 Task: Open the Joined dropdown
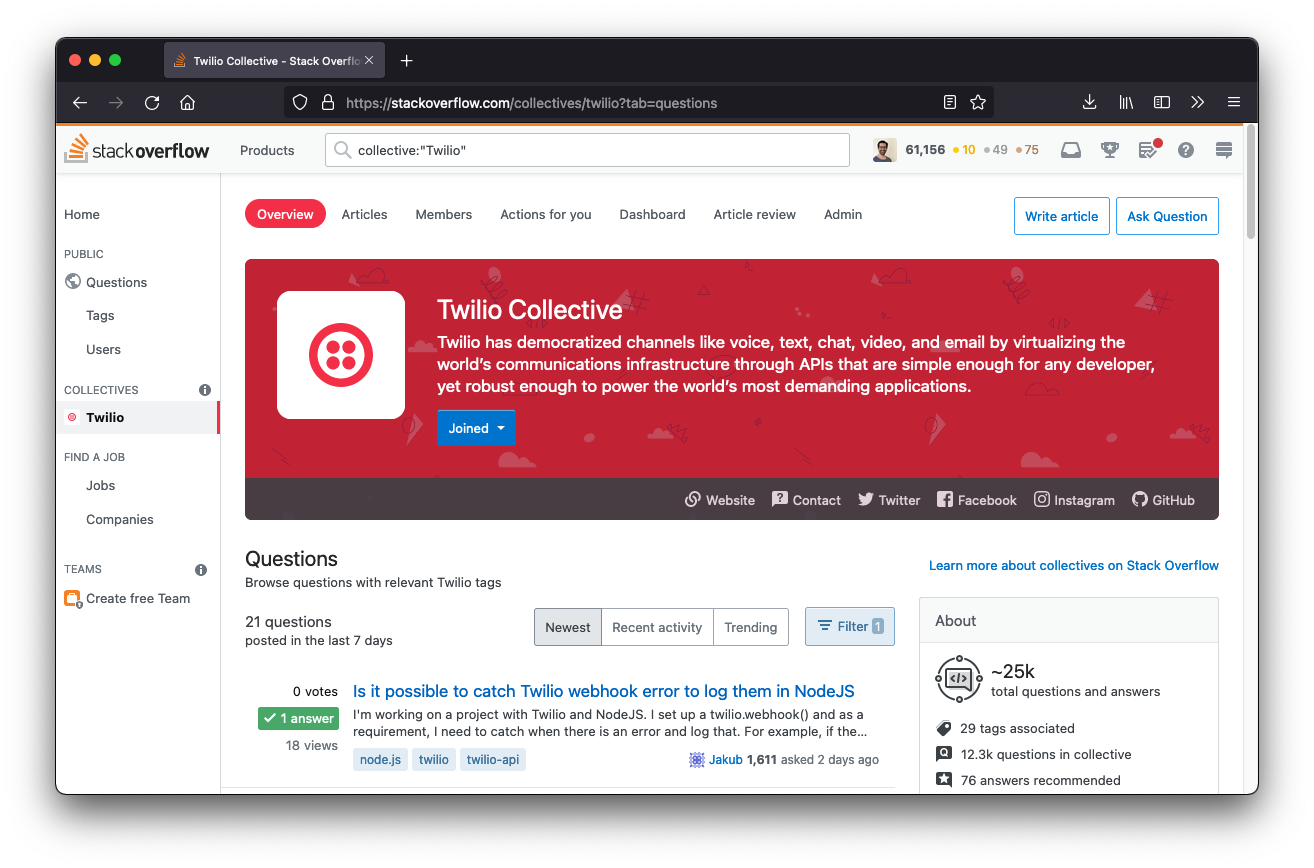pos(476,427)
